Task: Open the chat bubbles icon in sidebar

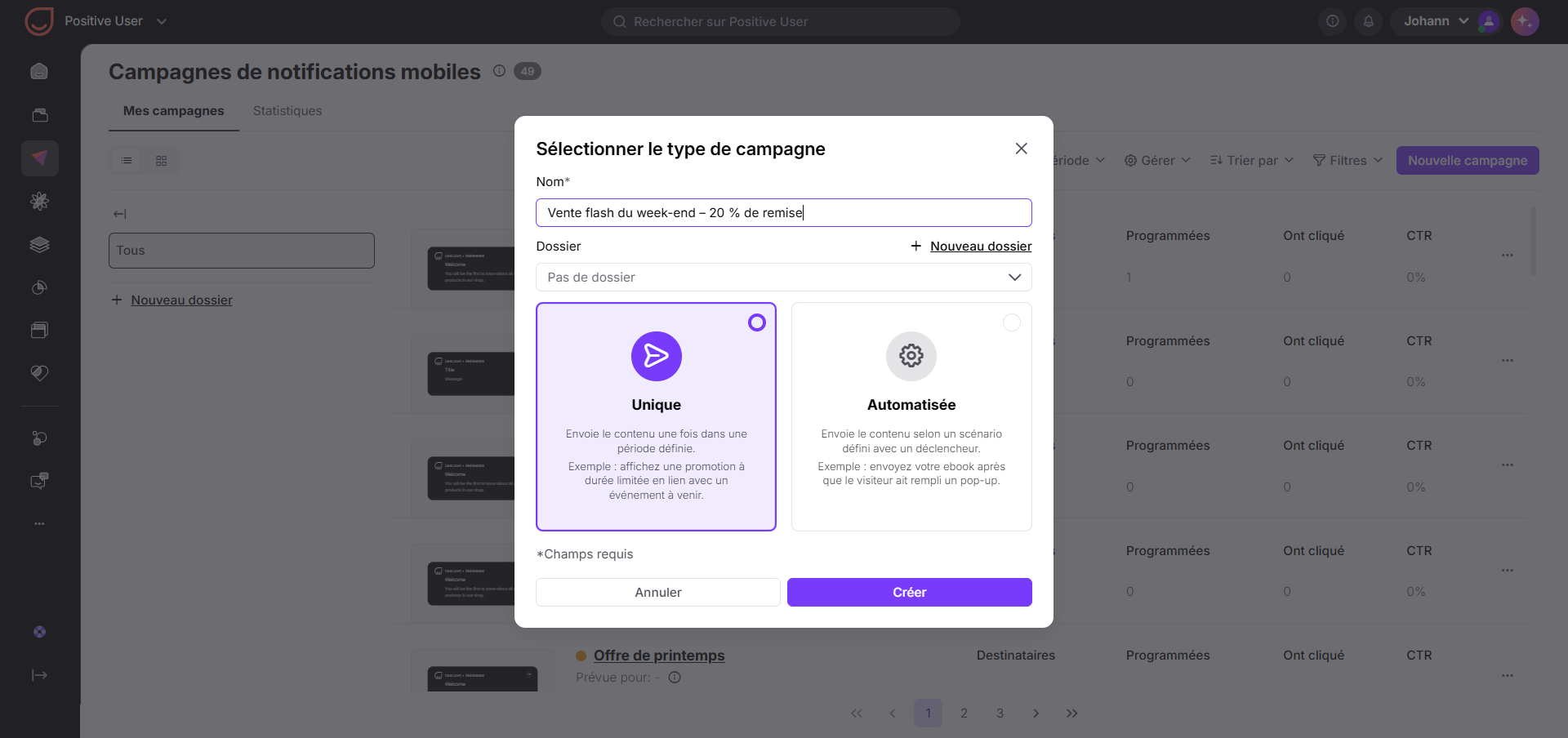Action: tap(39, 481)
